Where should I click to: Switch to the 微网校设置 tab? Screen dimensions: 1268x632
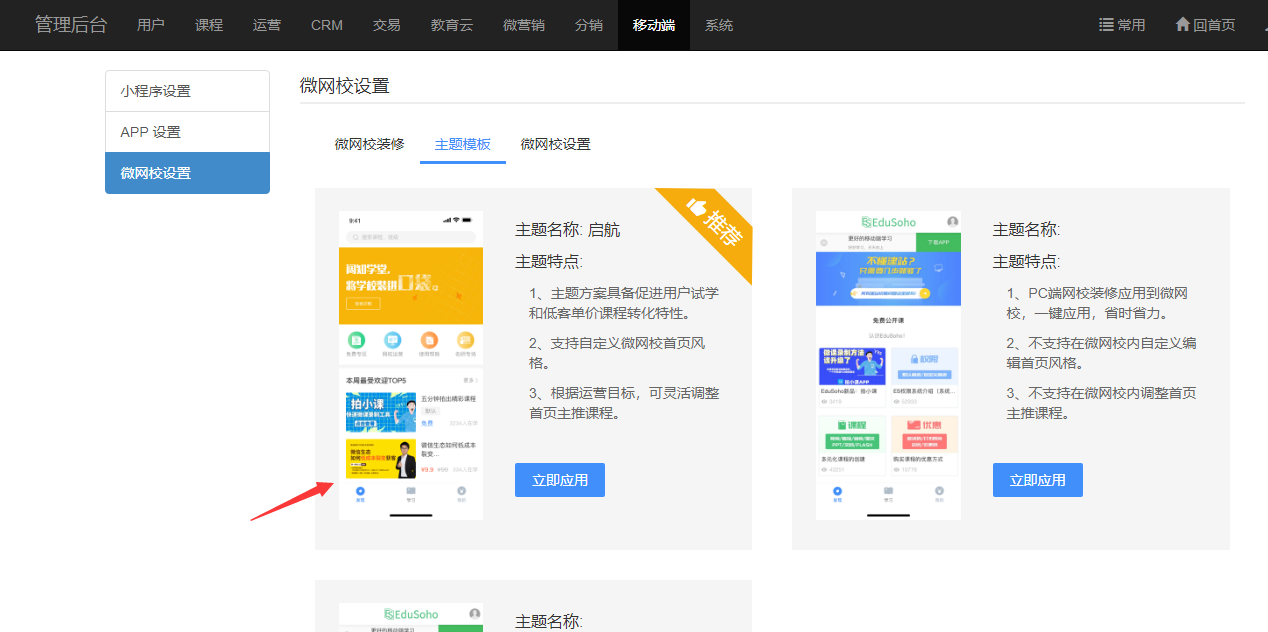point(555,144)
